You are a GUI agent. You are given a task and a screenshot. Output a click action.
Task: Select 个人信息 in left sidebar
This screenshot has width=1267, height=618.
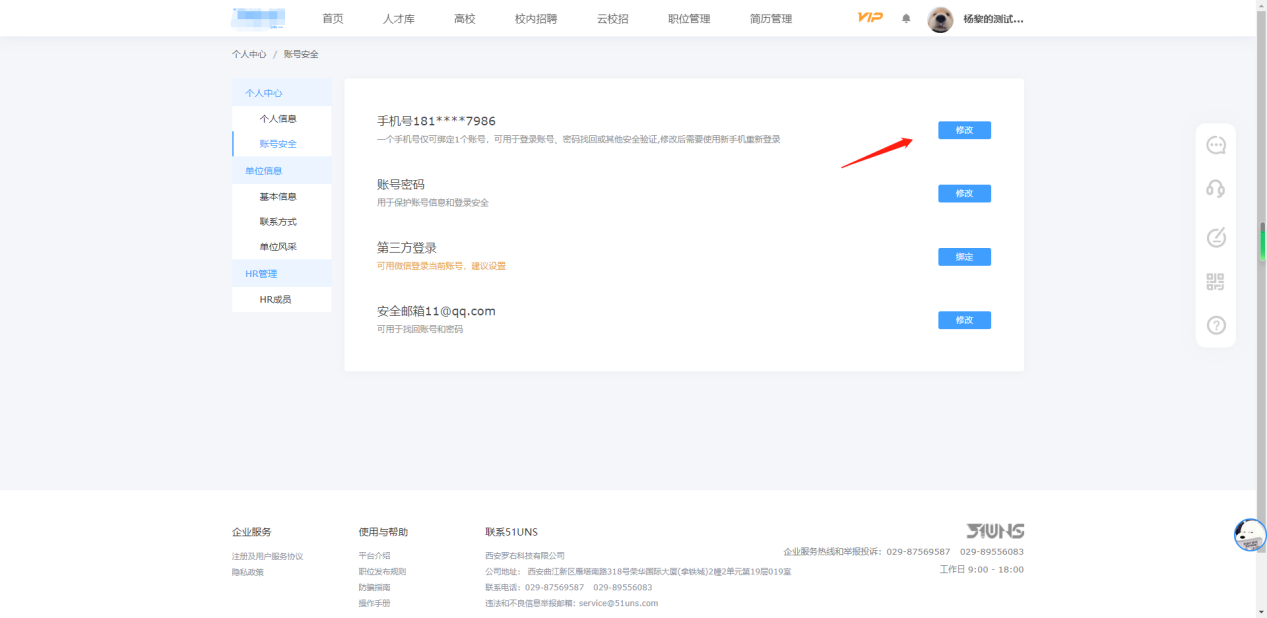(x=278, y=119)
